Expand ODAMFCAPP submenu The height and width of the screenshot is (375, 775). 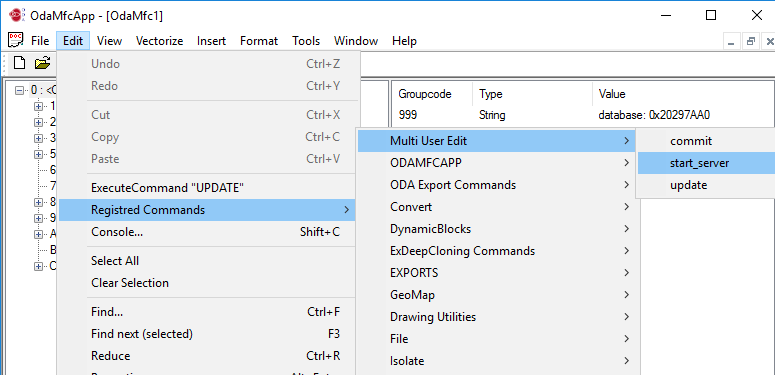(x=498, y=163)
